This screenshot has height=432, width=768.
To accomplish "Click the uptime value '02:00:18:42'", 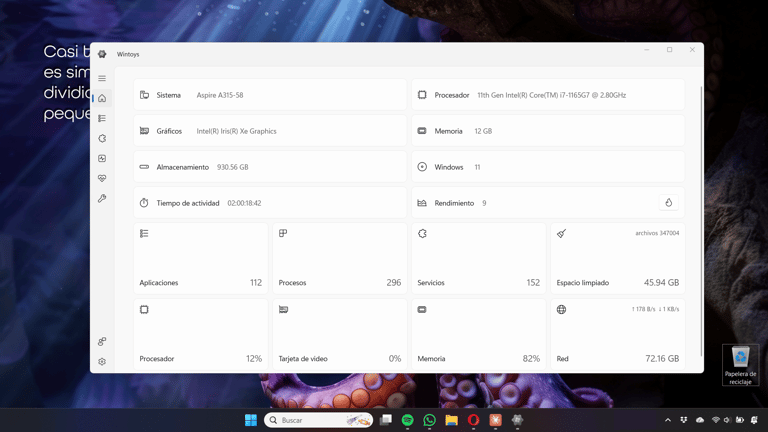I will coord(244,203).
